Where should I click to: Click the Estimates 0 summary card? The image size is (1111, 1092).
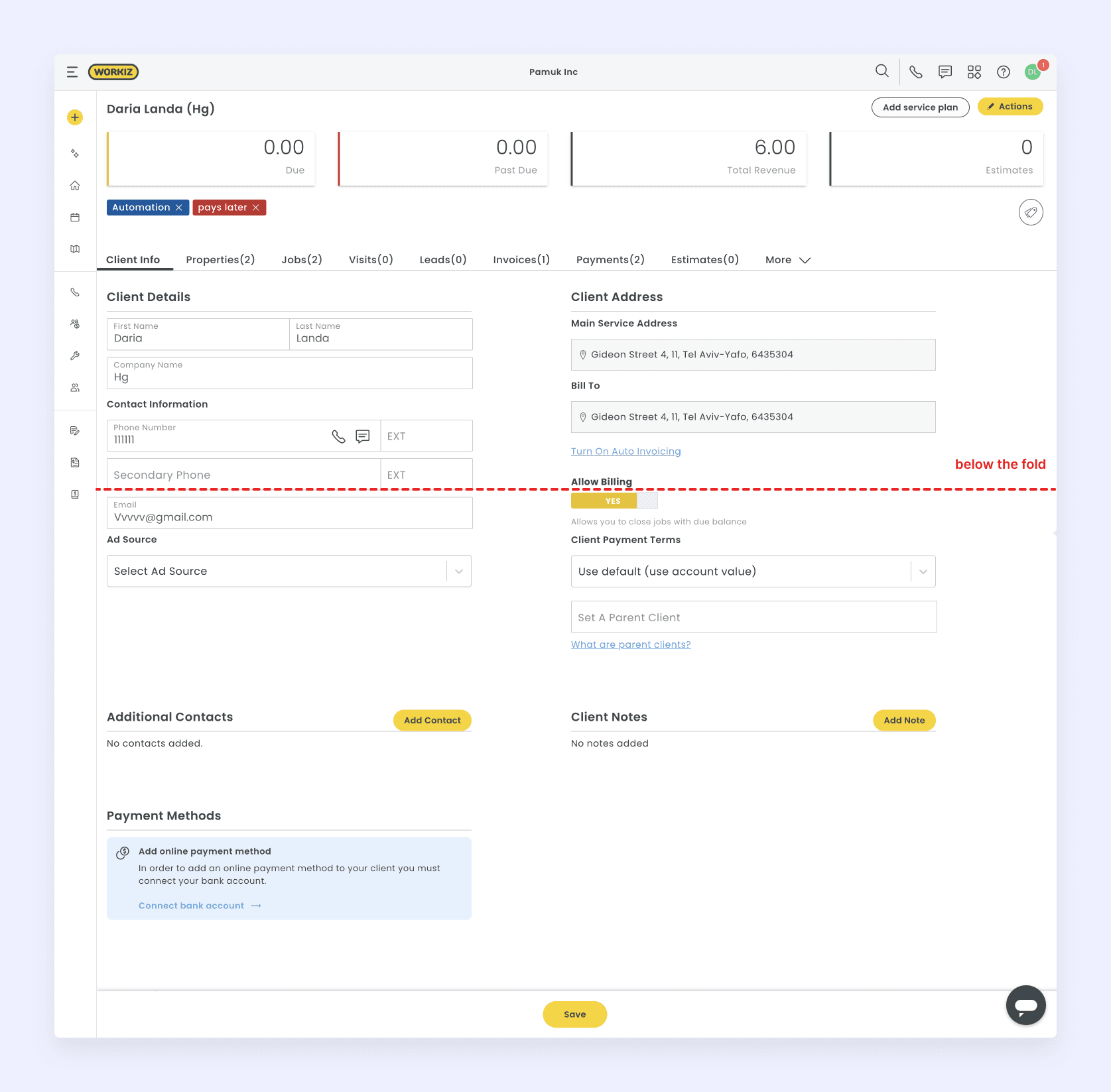tap(937, 158)
